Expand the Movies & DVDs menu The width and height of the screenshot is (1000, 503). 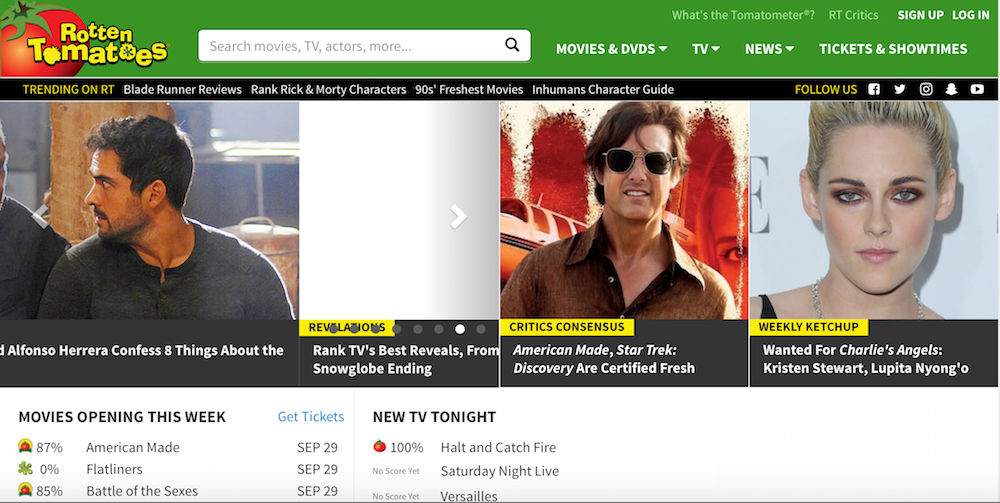coord(611,49)
